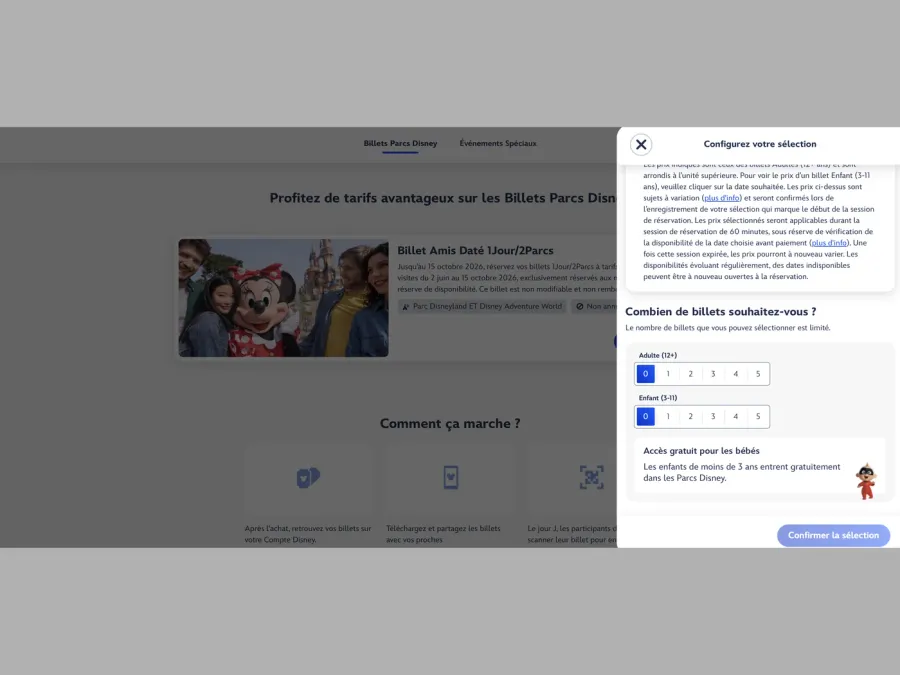Viewport: 900px width, 675px height.
Task: Click the phone download icon with Mickey
Action: (x=451, y=478)
